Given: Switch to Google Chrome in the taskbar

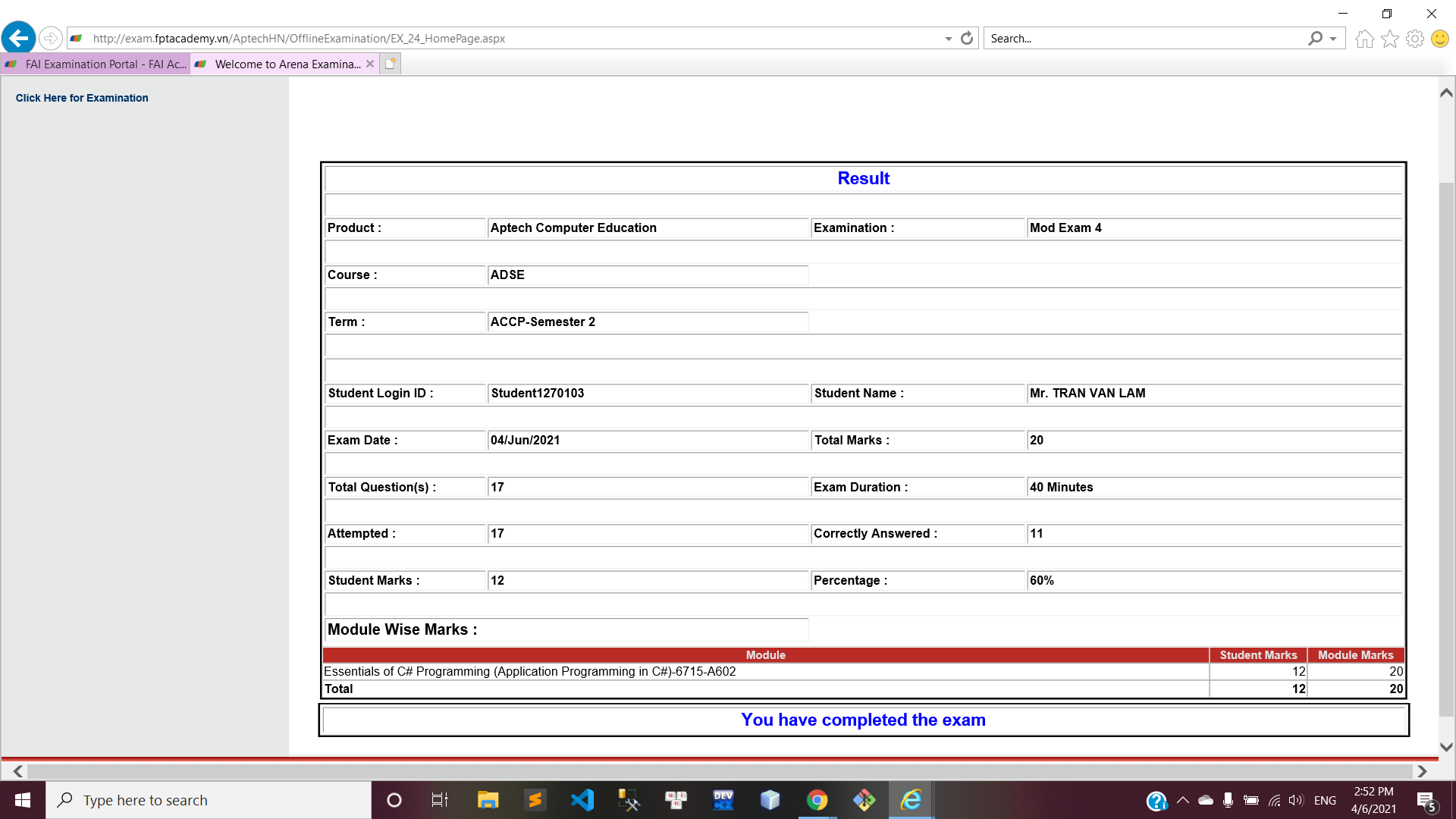Looking at the screenshot, I should coord(817,800).
